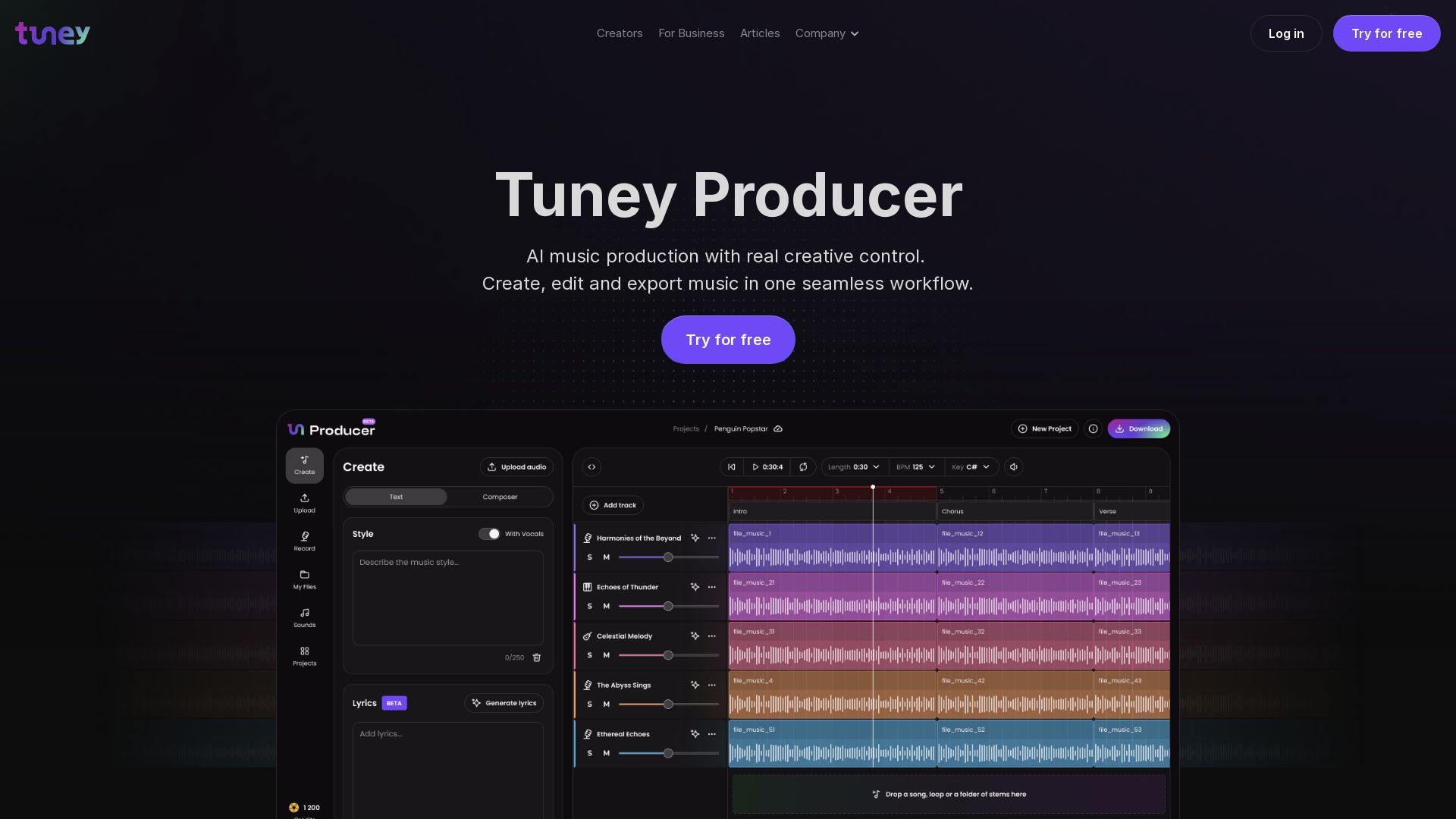Open the Articles nav link
This screenshot has height=819, width=1456.
click(x=759, y=33)
